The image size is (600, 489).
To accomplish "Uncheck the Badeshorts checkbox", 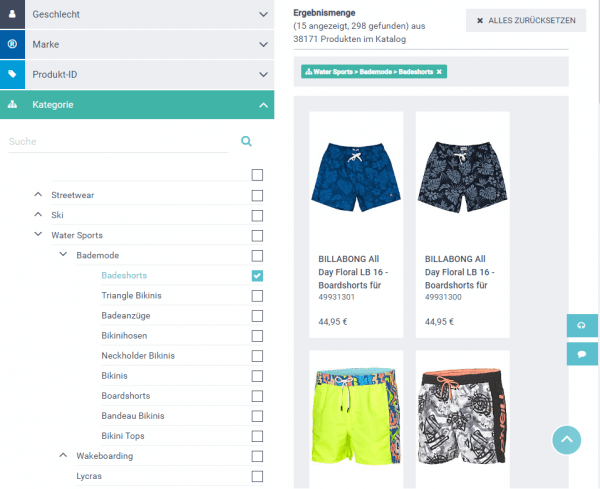I will [x=257, y=275].
